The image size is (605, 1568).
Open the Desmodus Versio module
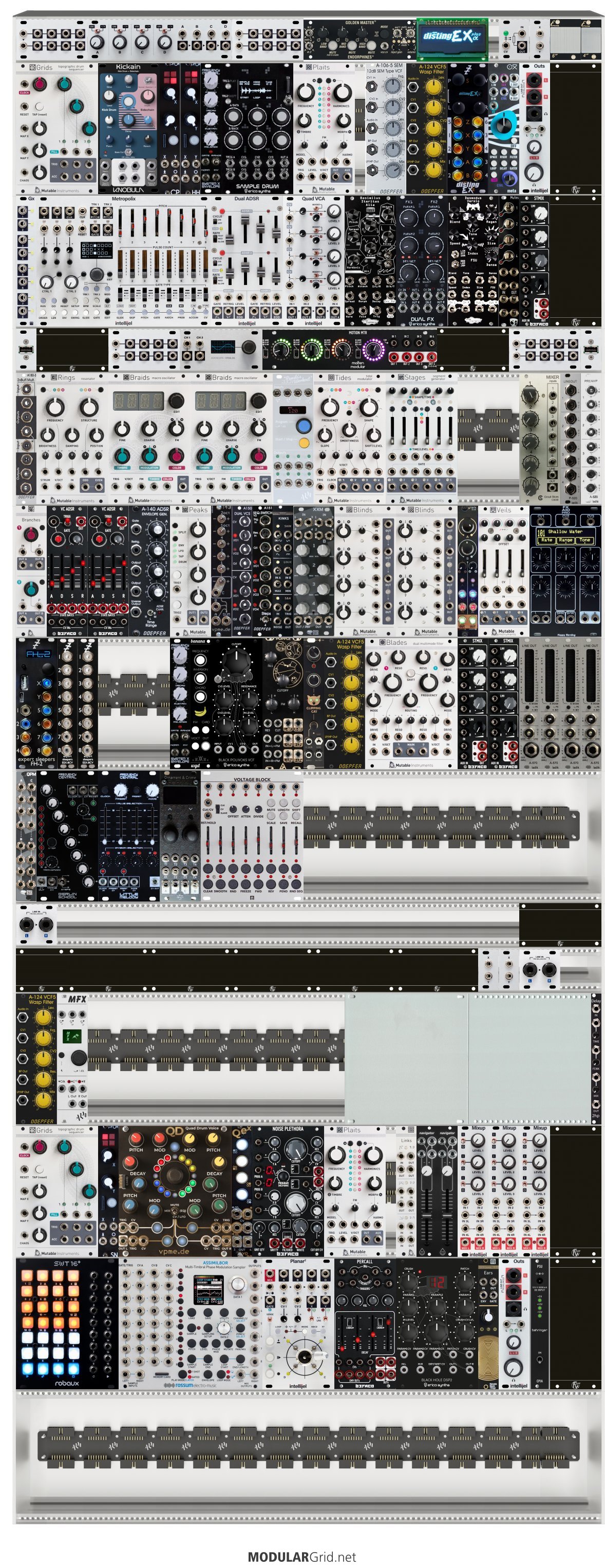(x=473, y=260)
